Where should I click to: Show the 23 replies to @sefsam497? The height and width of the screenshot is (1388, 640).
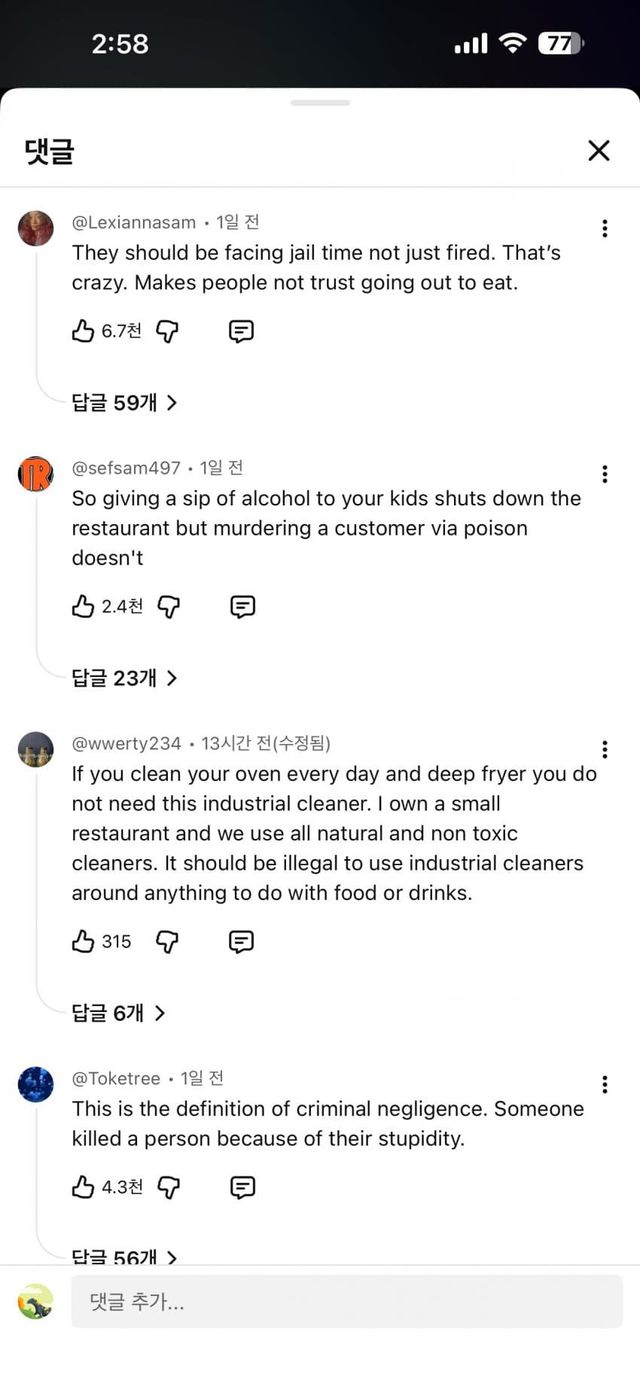coord(124,678)
